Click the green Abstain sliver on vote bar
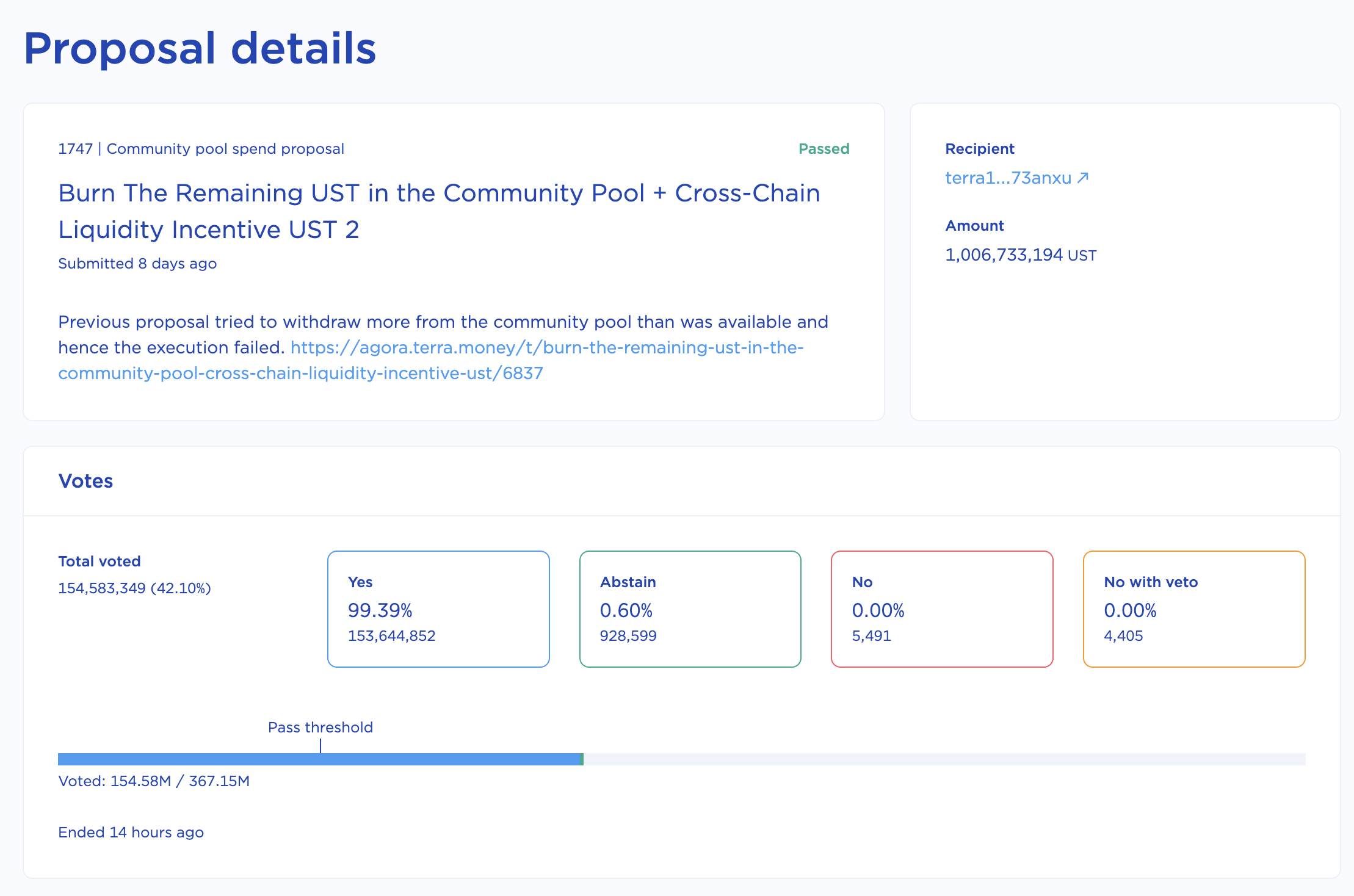This screenshot has width=1354, height=896. (582, 759)
